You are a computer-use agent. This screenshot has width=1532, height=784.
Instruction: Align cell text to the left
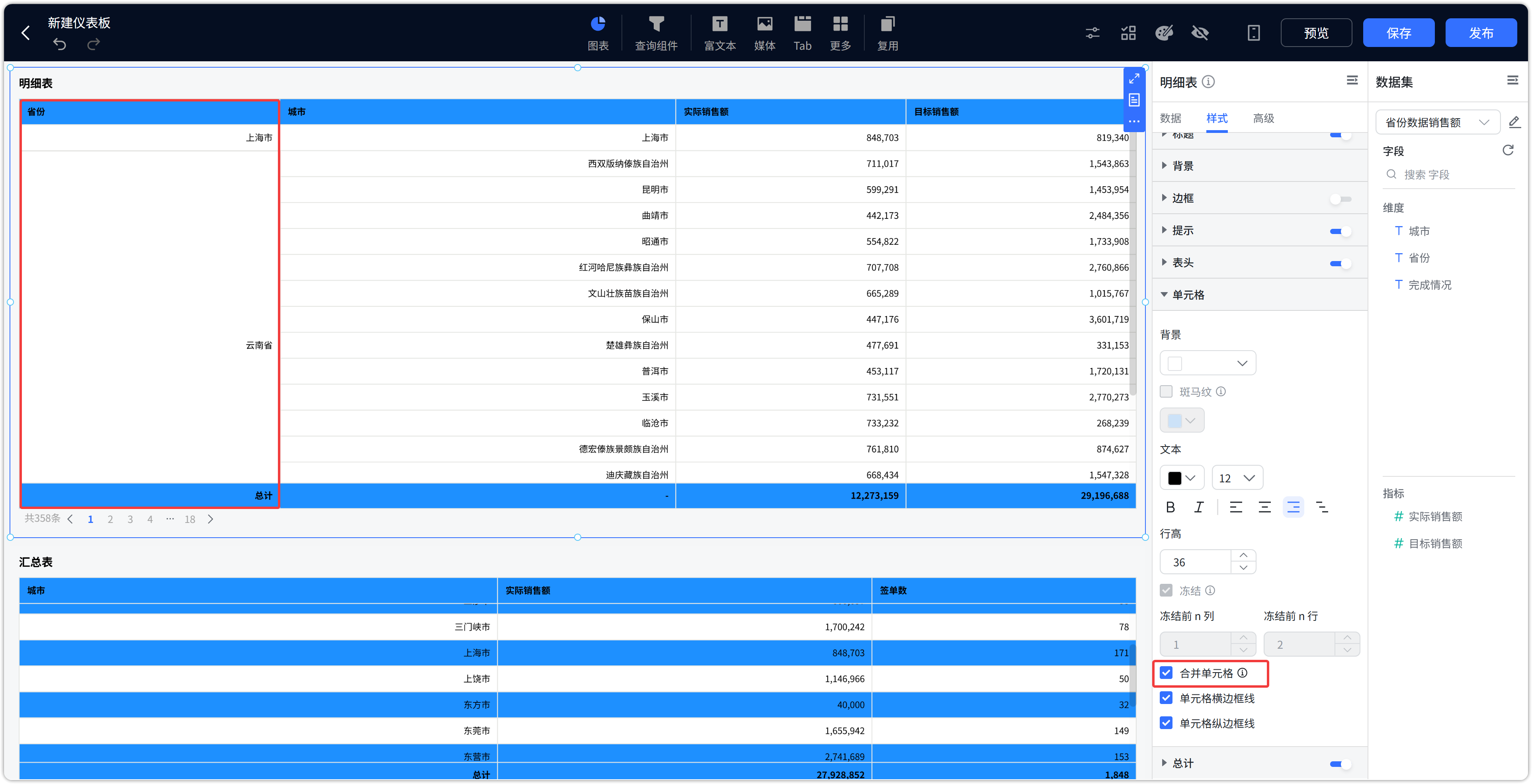(1235, 507)
